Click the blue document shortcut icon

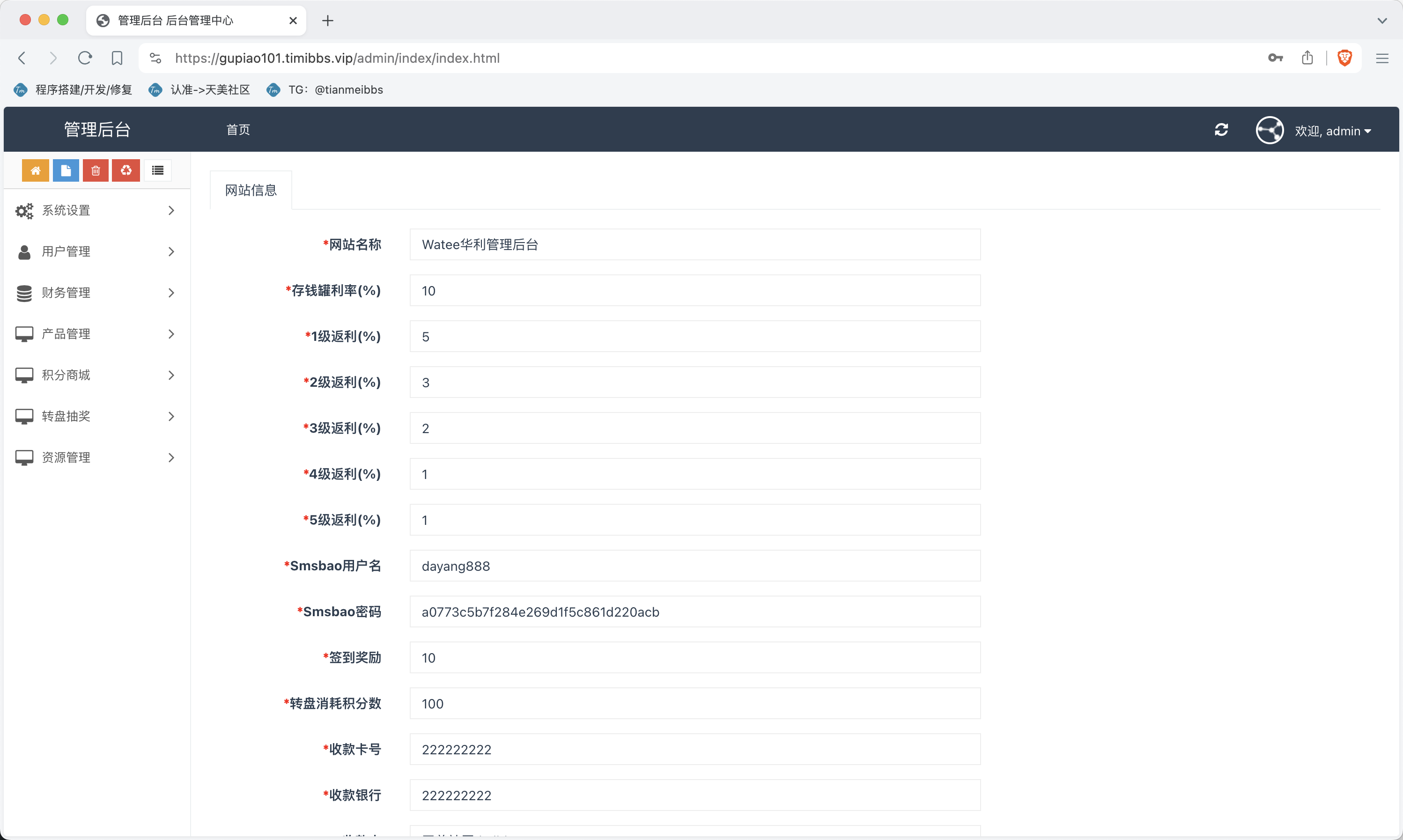pyautogui.click(x=66, y=170)
